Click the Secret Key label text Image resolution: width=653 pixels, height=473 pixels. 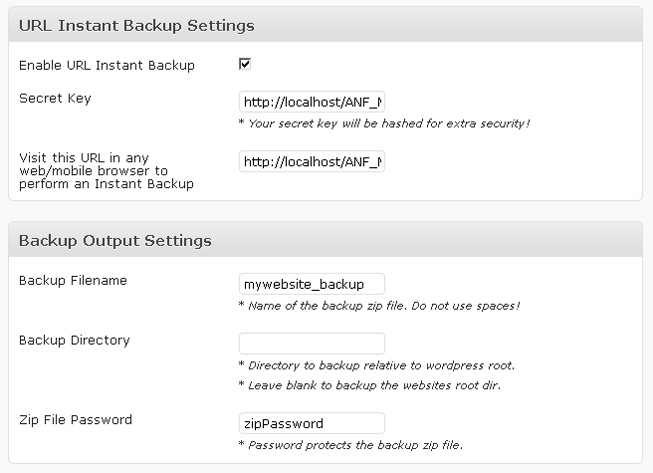55,99
